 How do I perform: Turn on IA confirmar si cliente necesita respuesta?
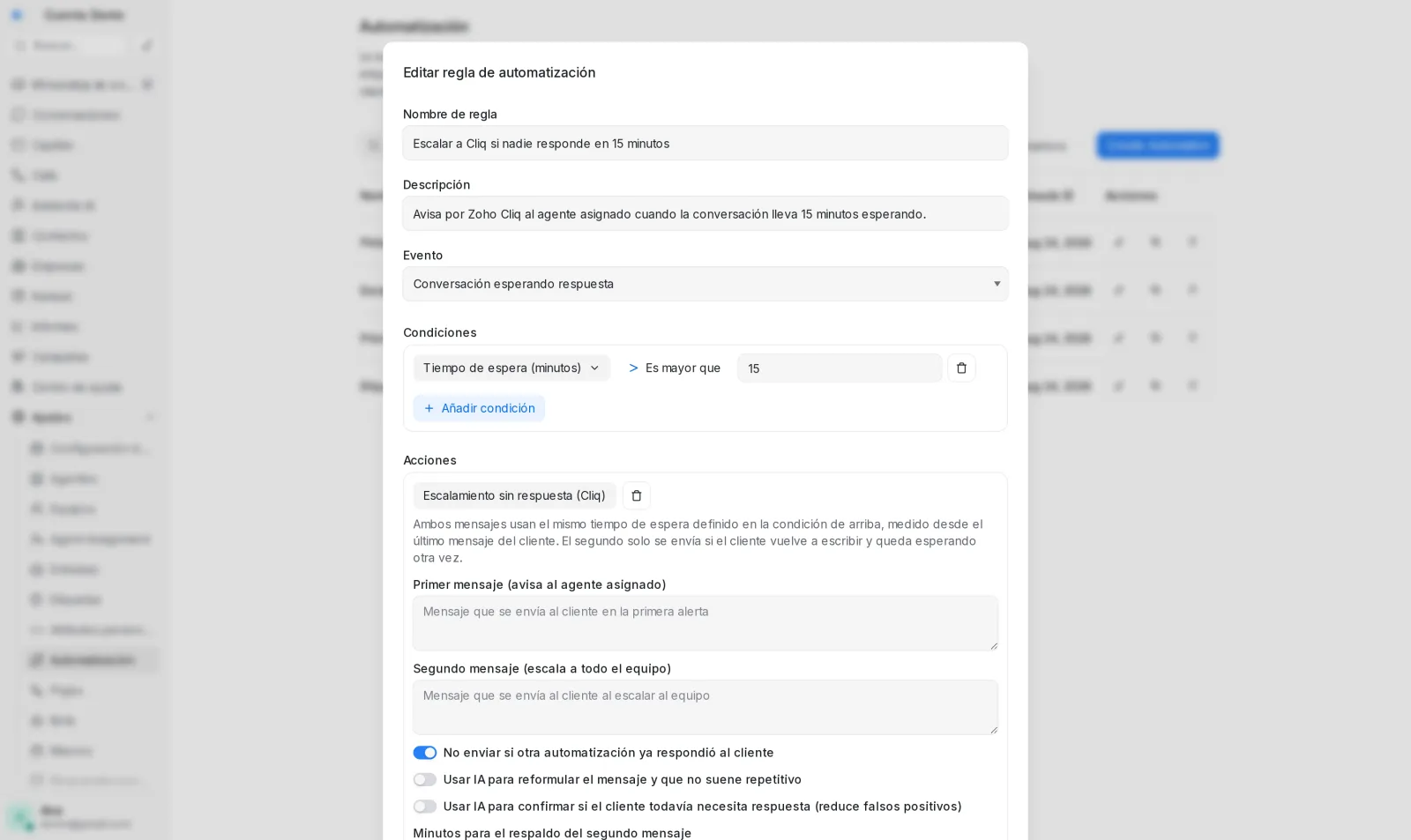[x=425, y=807]
